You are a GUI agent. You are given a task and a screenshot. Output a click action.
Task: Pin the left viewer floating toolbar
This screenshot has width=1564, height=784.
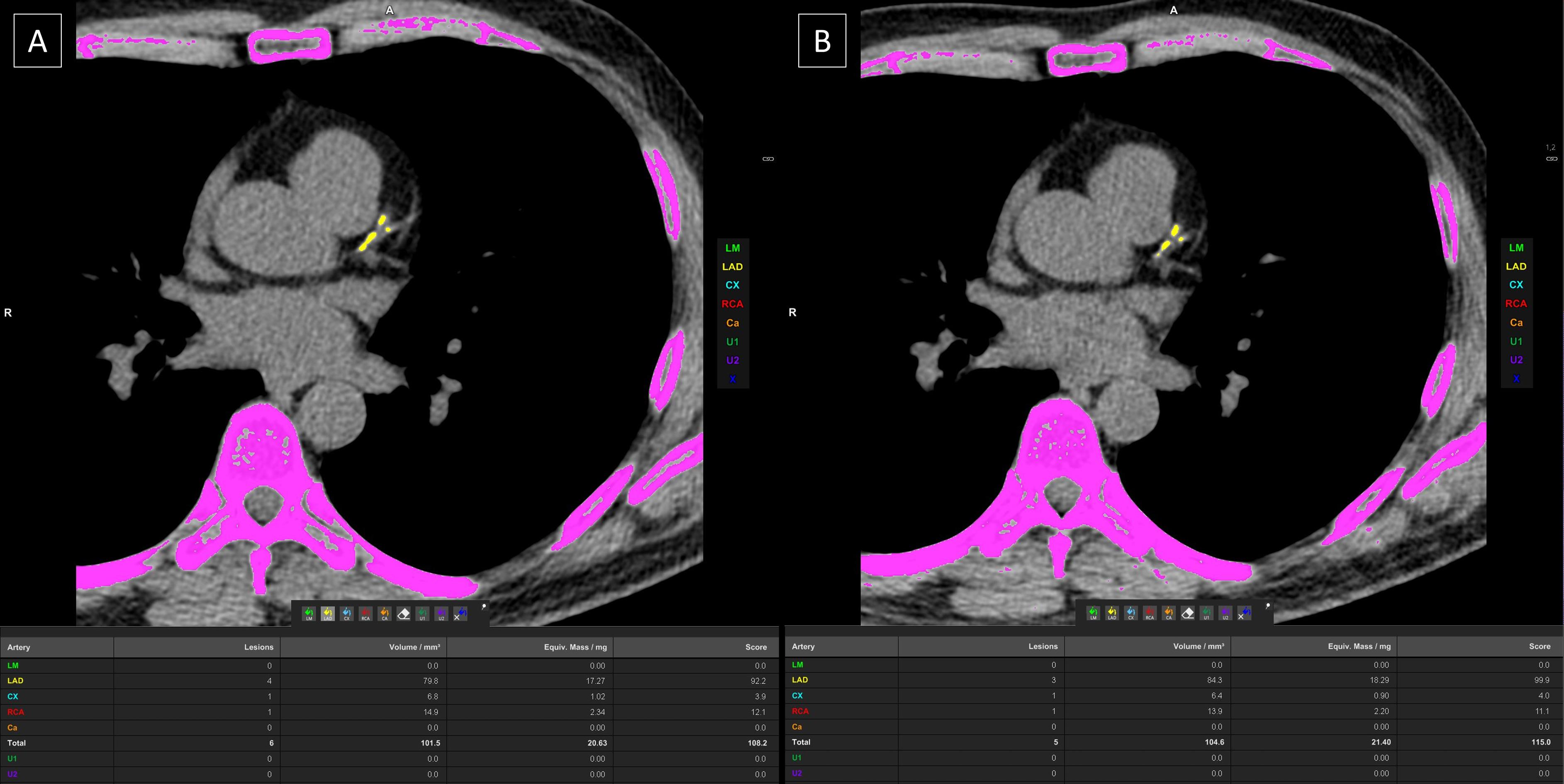click(484, 606)
